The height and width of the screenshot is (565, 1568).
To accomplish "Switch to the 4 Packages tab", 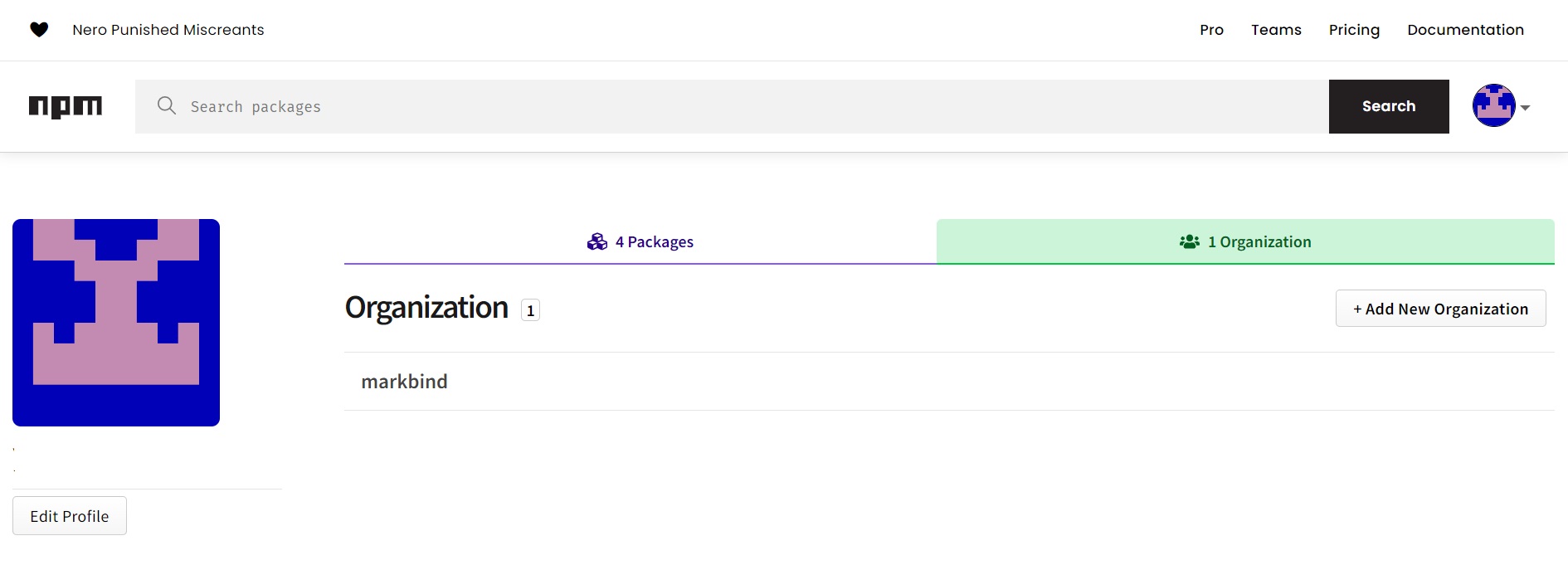I will (x=654, y=241).
